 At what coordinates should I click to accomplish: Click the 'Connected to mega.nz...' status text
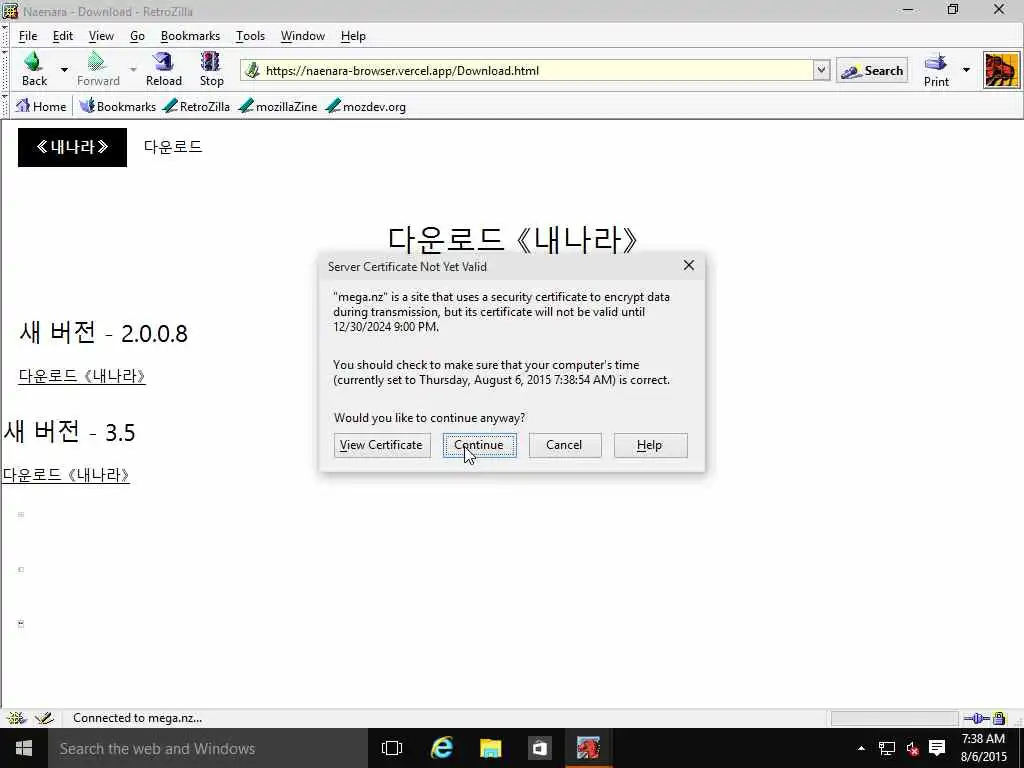point(137,718)
